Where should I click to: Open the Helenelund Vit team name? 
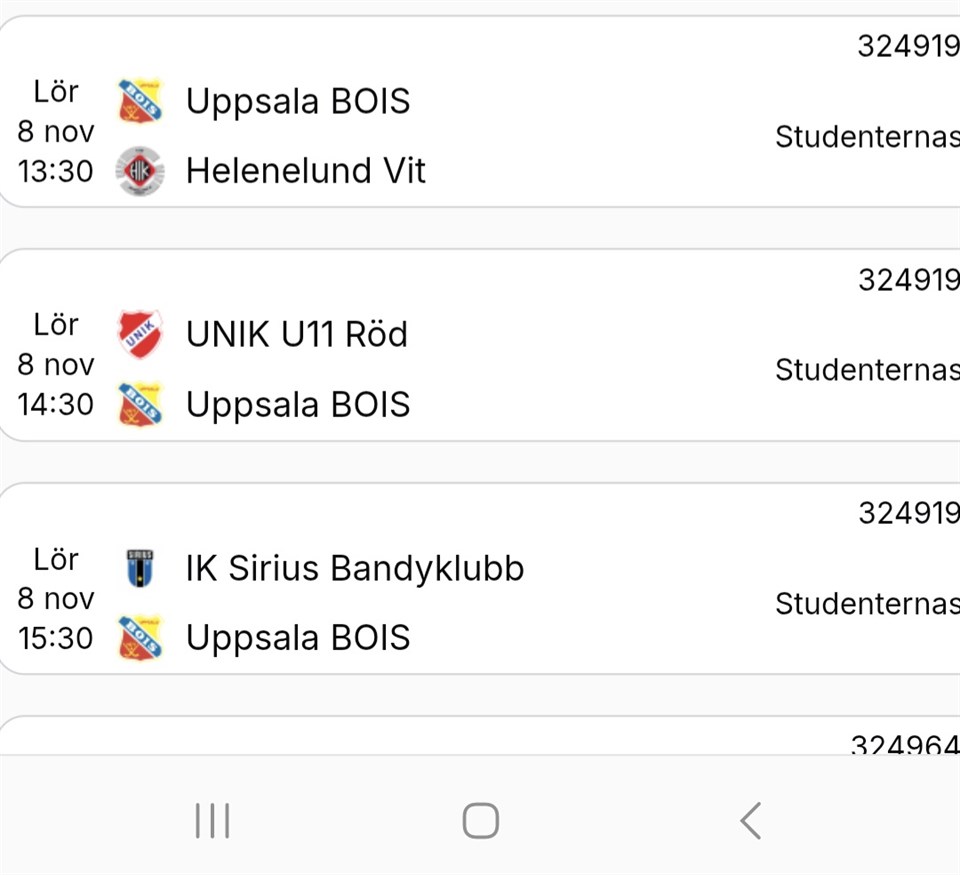click(305, 171)
